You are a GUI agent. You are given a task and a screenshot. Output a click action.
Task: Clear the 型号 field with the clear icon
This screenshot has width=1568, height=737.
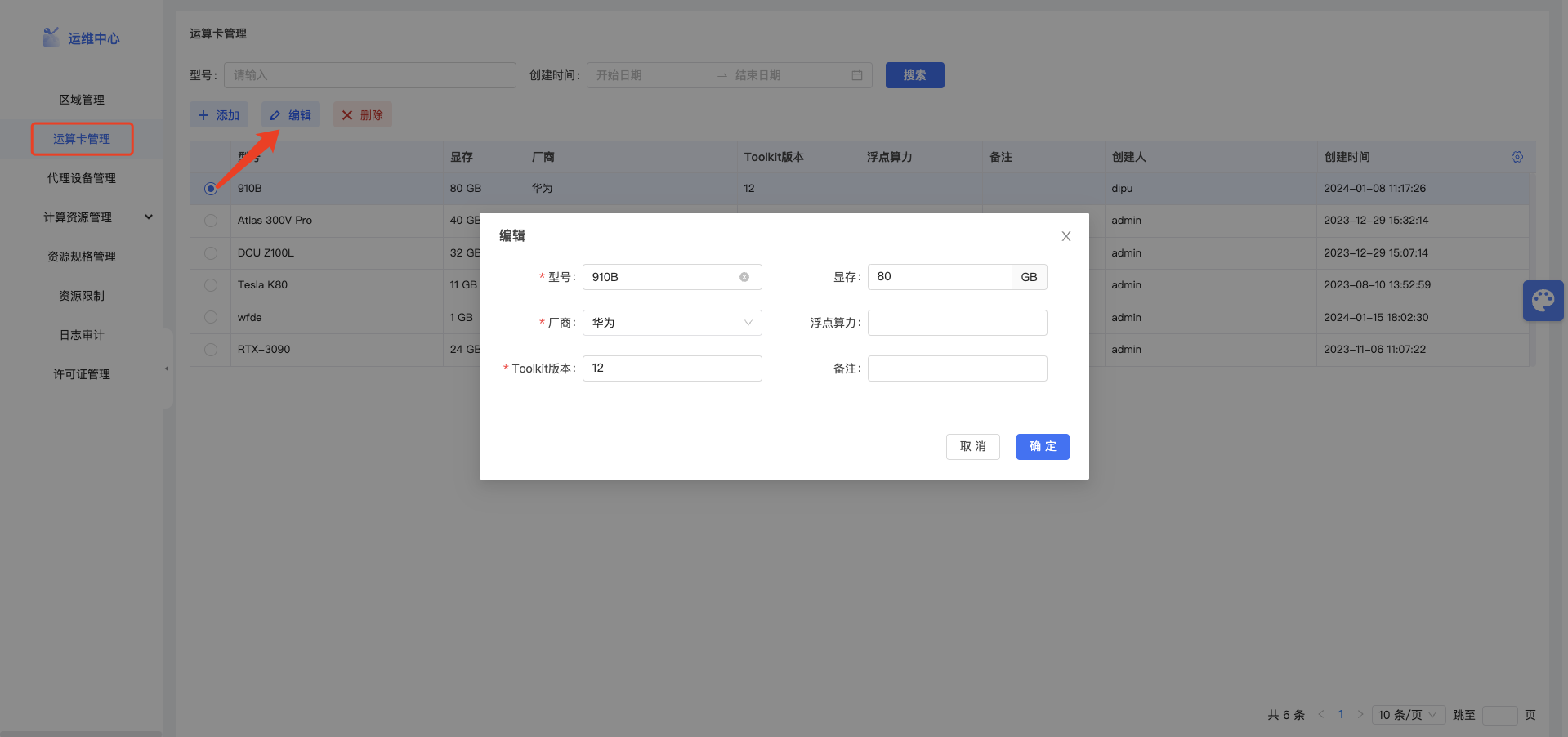(x=744, y=277)
